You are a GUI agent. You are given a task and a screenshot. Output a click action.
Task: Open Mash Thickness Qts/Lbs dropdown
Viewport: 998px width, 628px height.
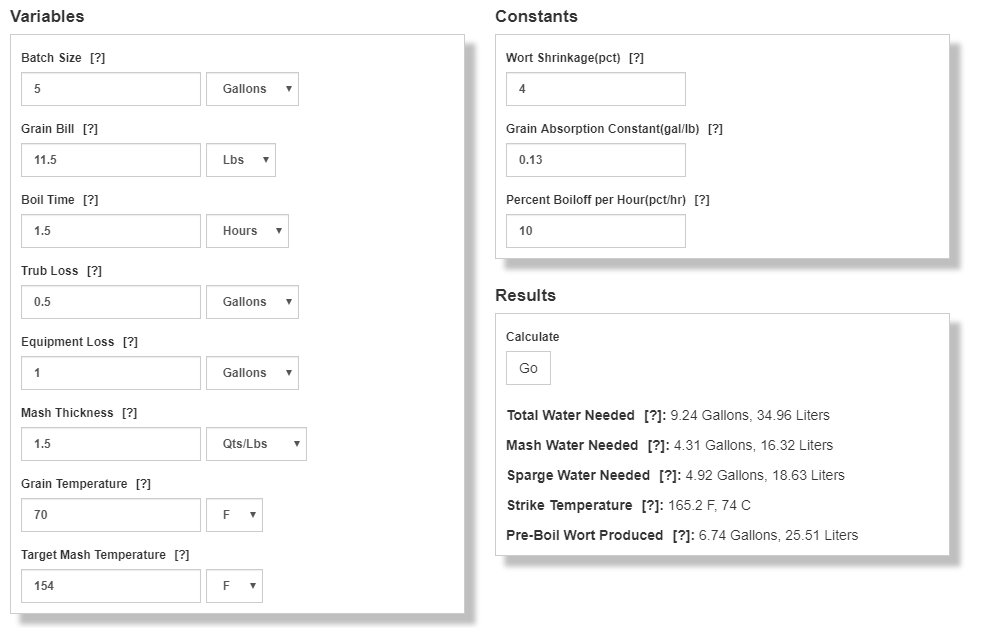(x=256, y=444)
